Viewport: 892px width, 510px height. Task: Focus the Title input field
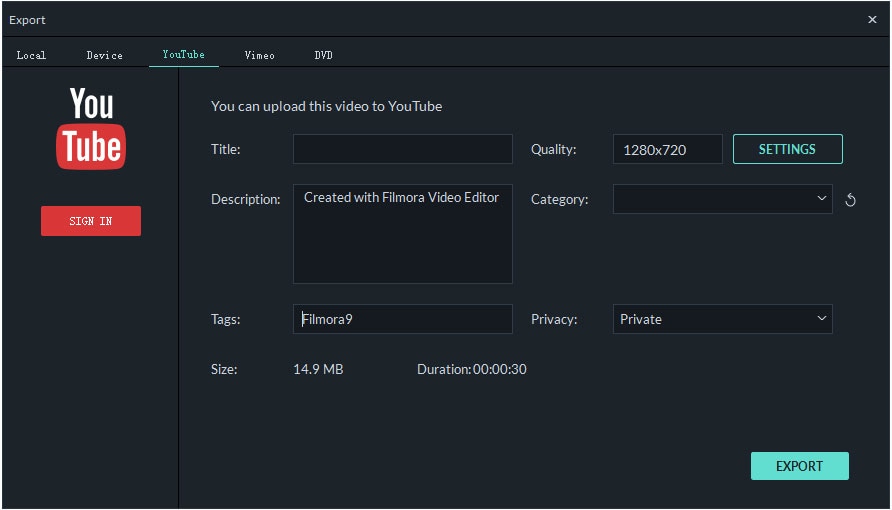(x=402, y=149)
